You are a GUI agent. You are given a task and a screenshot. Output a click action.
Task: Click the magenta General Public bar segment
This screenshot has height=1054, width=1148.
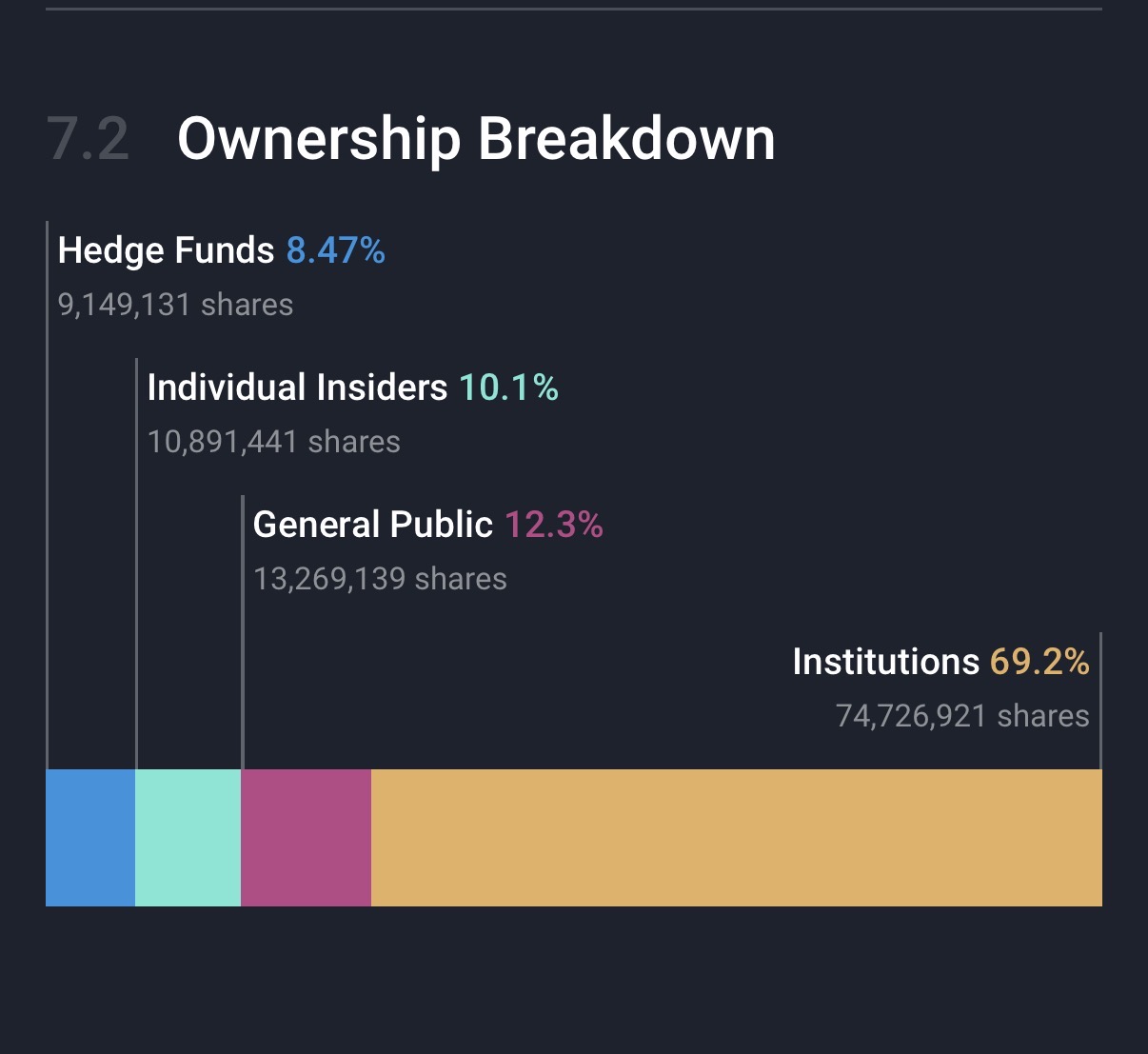[306, 837]
